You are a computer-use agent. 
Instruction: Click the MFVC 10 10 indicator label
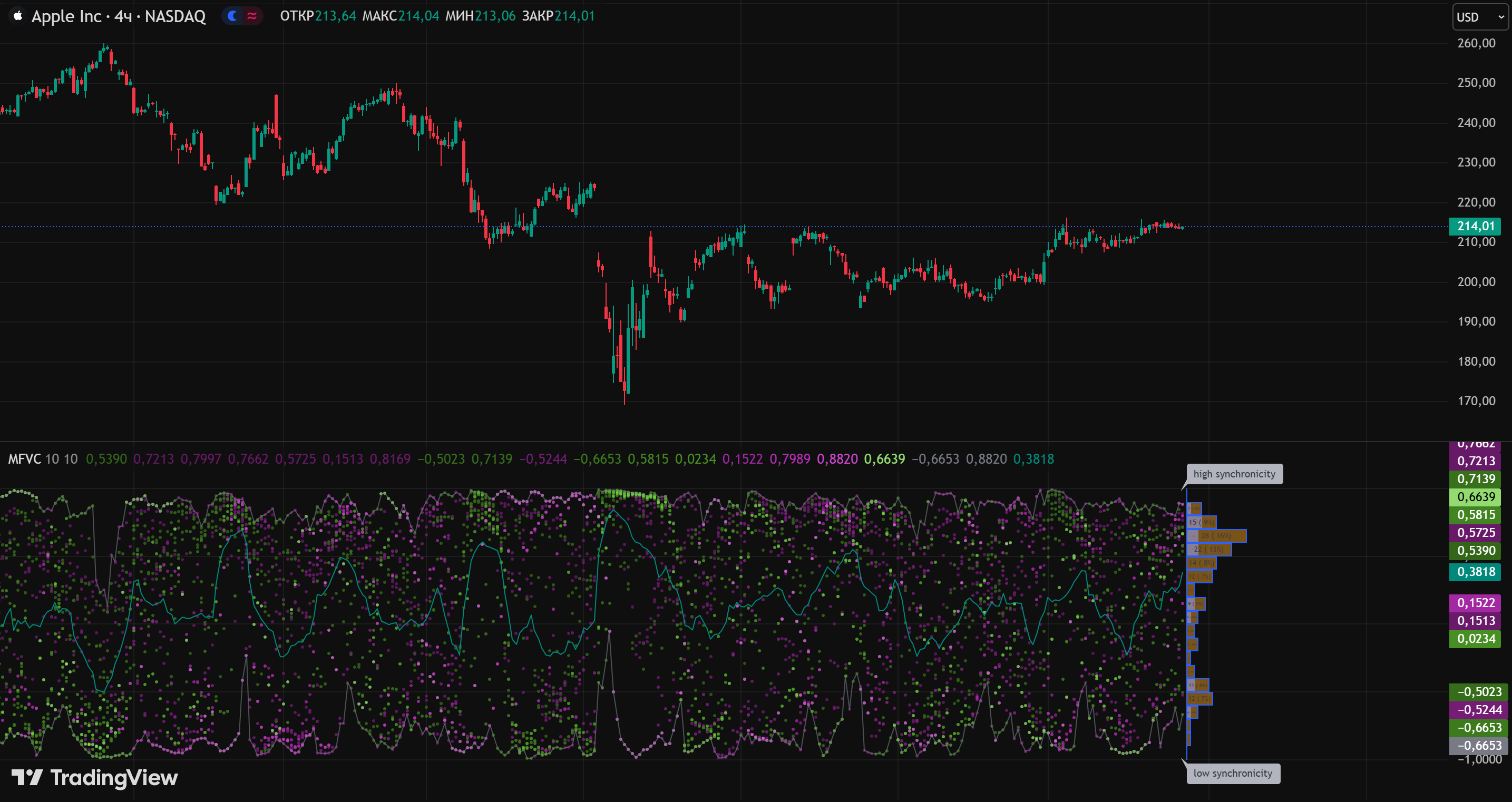pyautogui.click(x=42, y=459)
